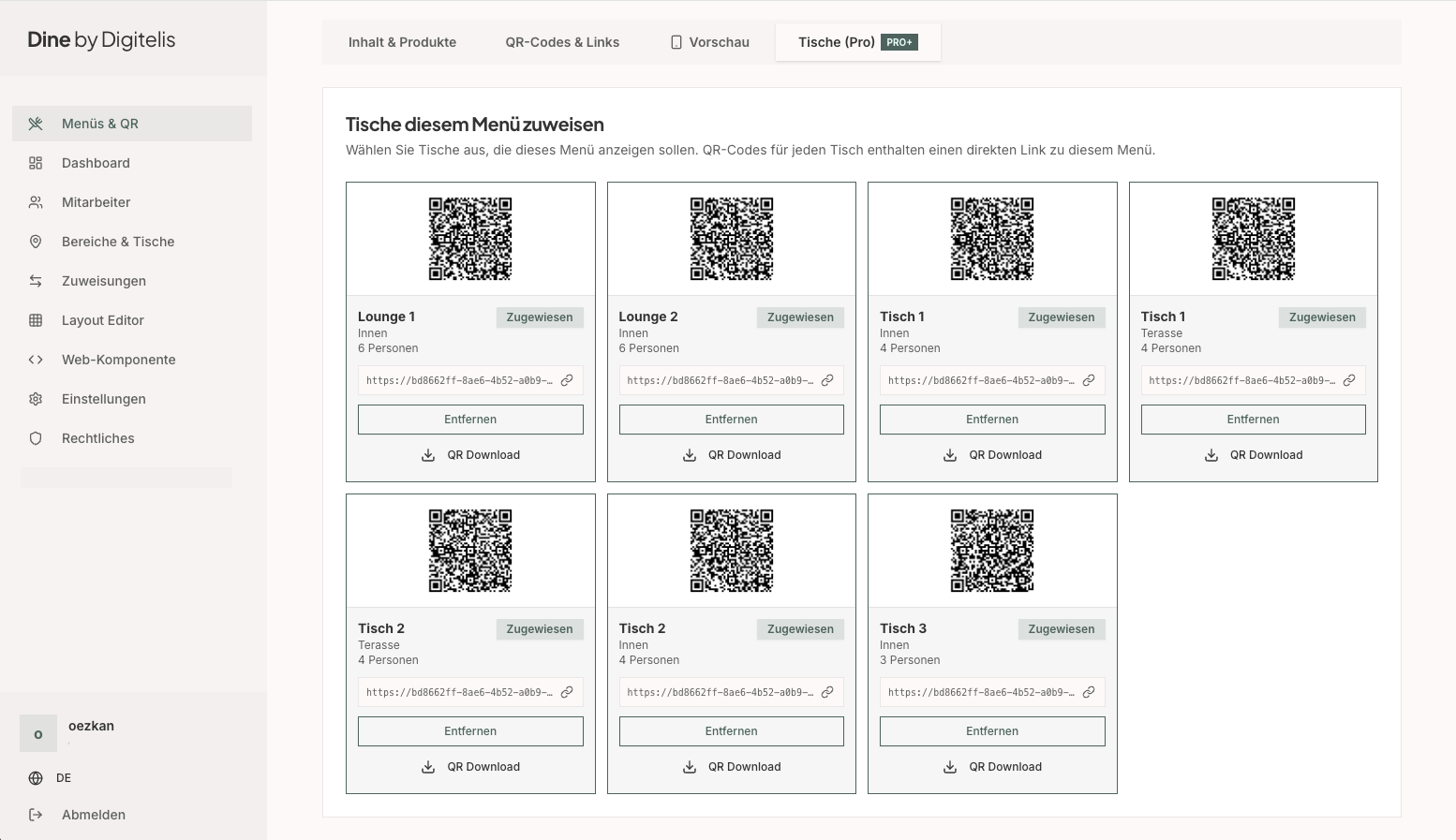This screenshot has height=840, width=1456.
Task: Click the Dine by Digitelis logo
Action: pos(101,39)
